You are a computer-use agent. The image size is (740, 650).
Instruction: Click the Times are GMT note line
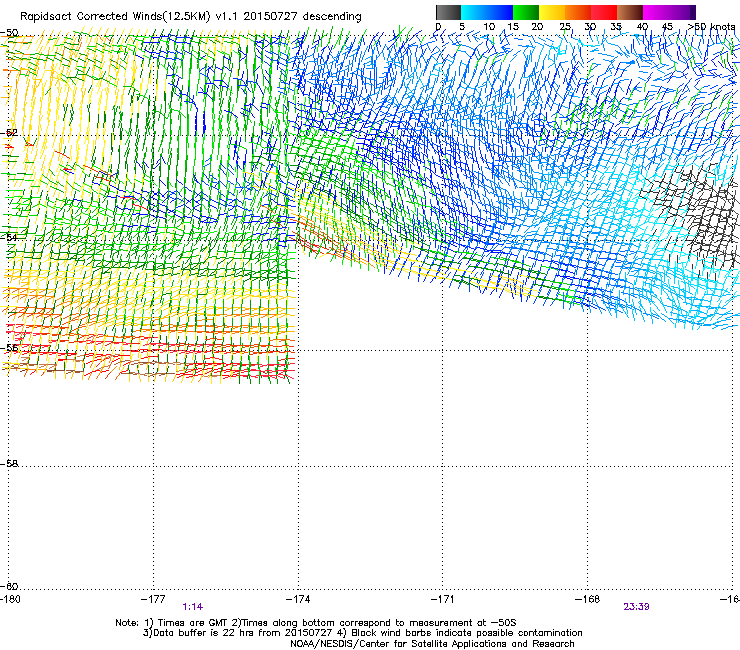click(316, 623)
